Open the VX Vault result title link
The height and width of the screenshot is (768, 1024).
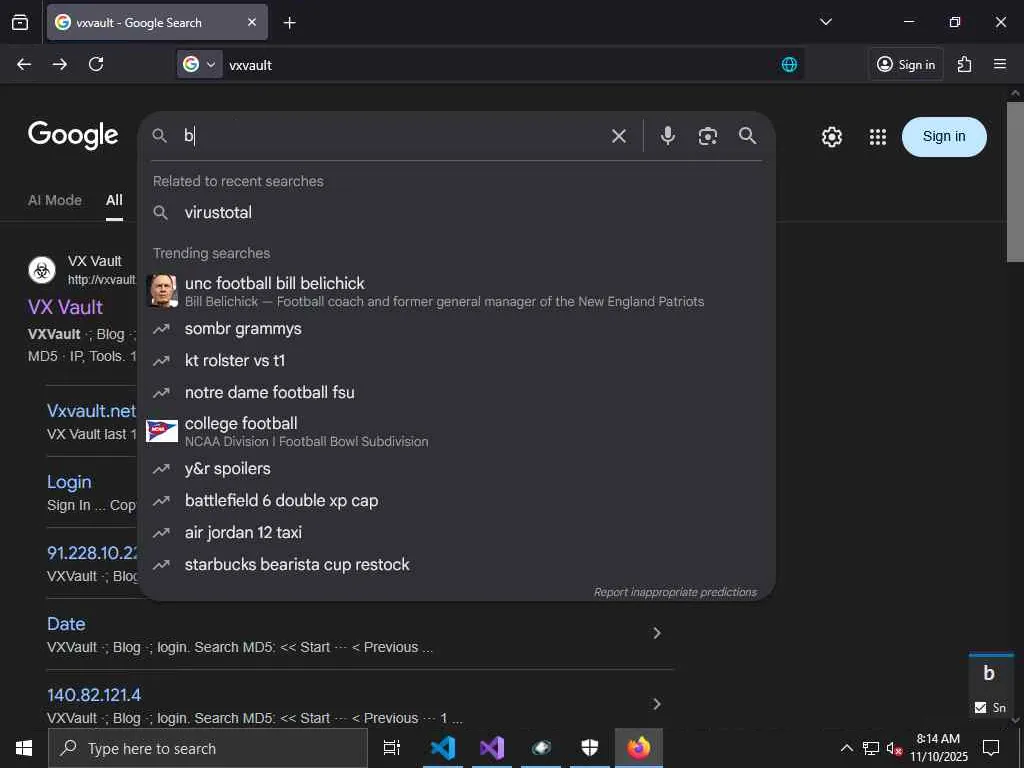coord(65,307)
